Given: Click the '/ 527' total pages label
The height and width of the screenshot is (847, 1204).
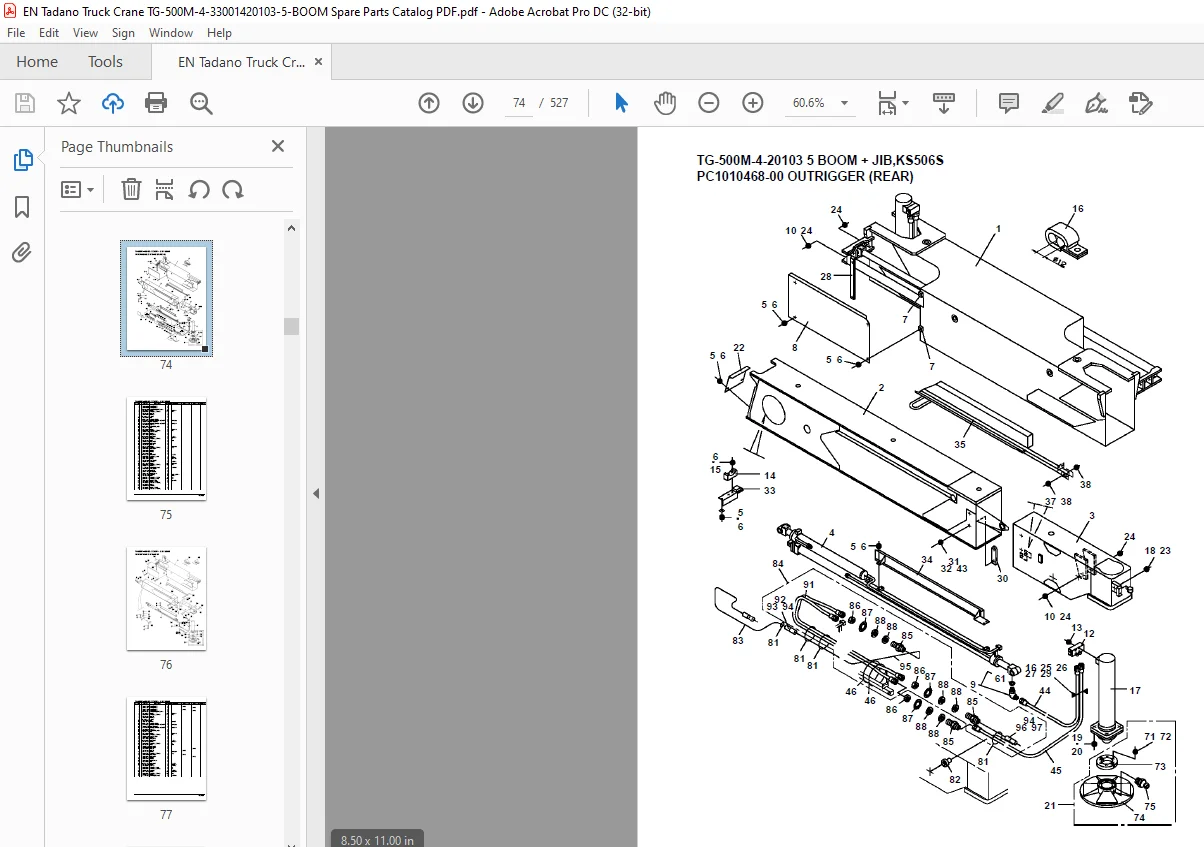Looking at the screenshot, I should (553, 103).
